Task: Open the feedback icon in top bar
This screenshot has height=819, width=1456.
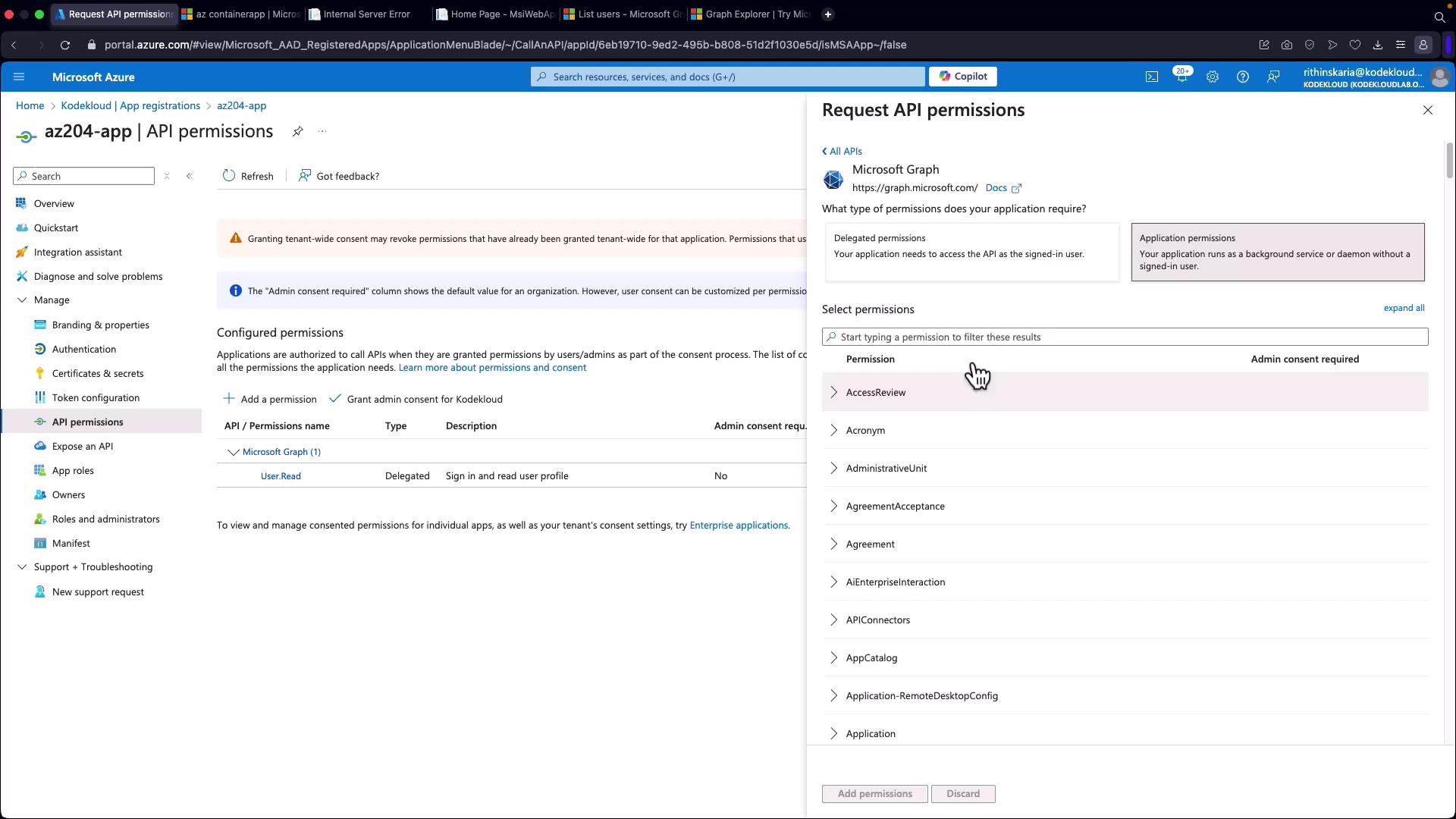Action: [x=1273, y=77]
